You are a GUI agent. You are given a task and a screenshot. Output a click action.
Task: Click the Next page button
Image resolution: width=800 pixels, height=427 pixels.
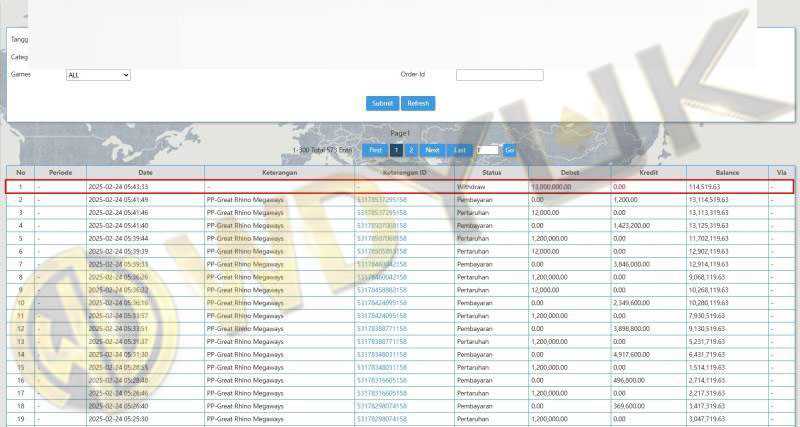click(432, 150)
